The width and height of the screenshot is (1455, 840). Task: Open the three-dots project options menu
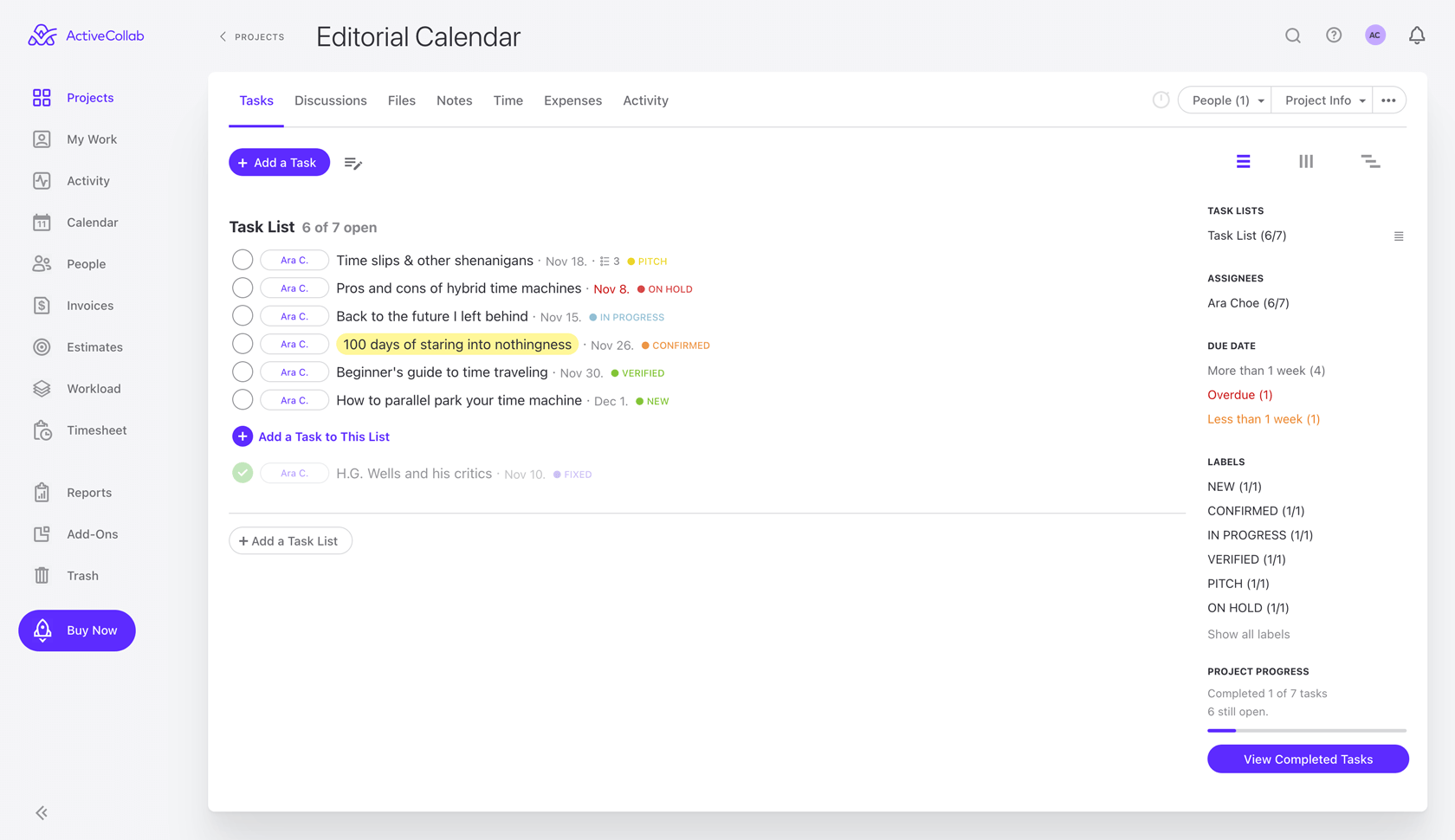(1388, 100)
